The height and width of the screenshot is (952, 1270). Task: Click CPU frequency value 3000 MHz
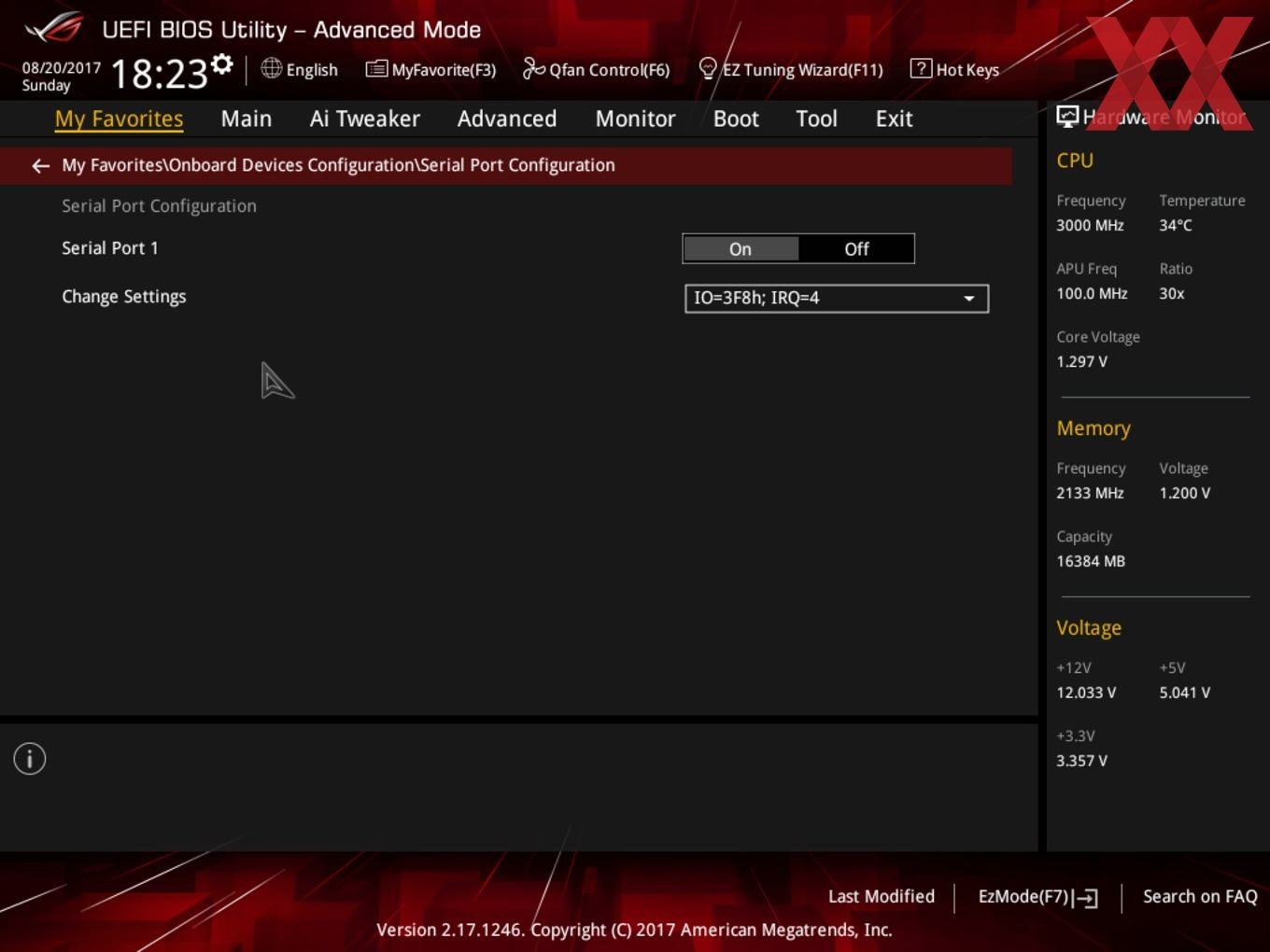pos(1090,226)
